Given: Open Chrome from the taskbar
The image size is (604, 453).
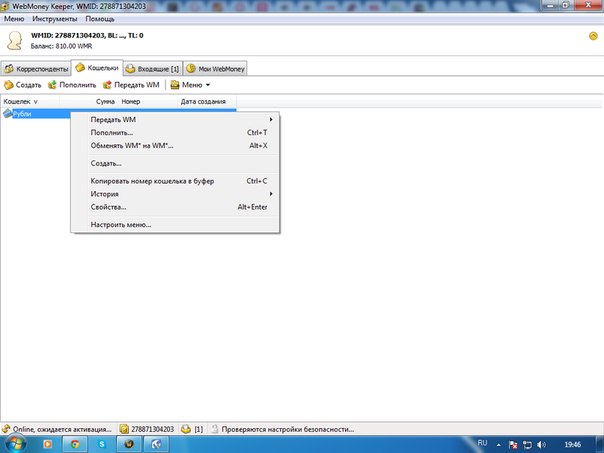Looking at the screenshot, I should [x=75, y=444].
